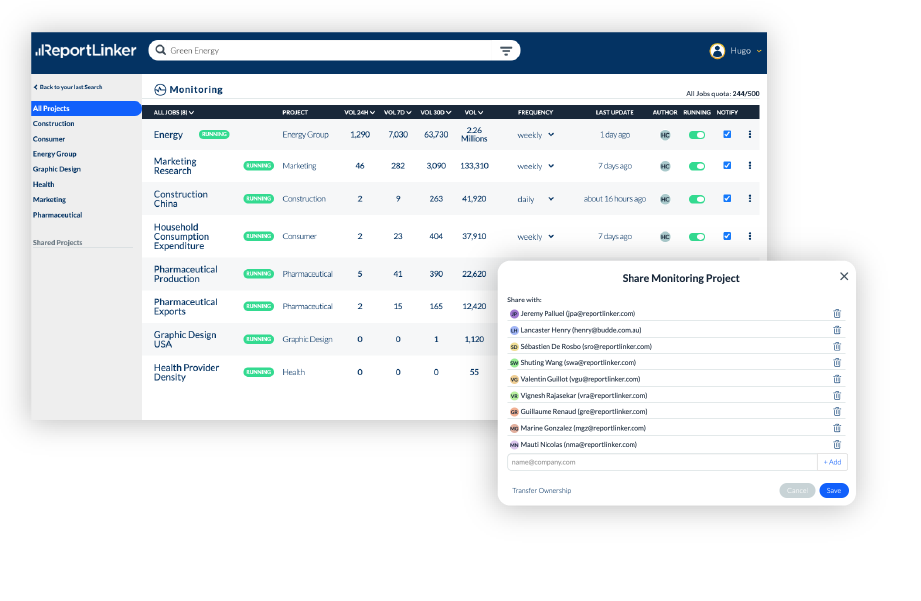Sort by VOL 30D column

pos(436,112)
